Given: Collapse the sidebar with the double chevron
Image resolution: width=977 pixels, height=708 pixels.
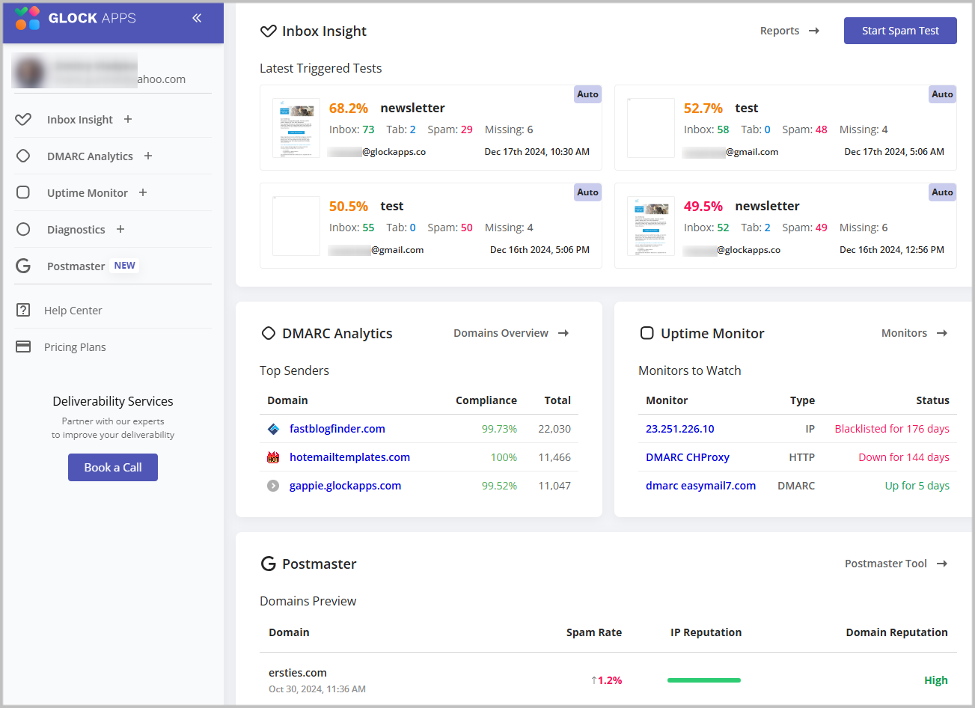Looking at the screenshot, I should click(x=197, y=17).
